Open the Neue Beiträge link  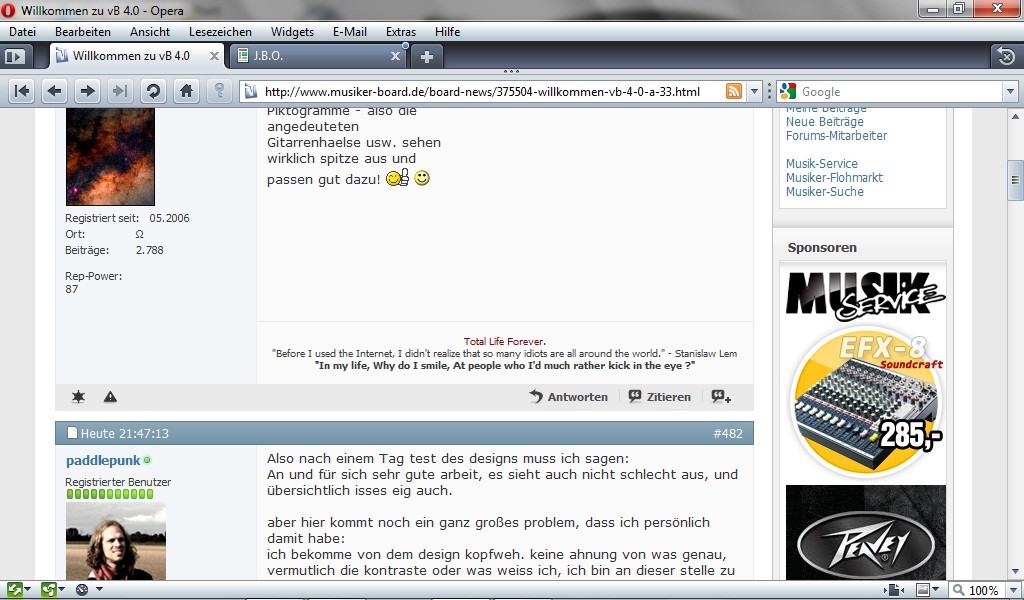click(824, 121)
